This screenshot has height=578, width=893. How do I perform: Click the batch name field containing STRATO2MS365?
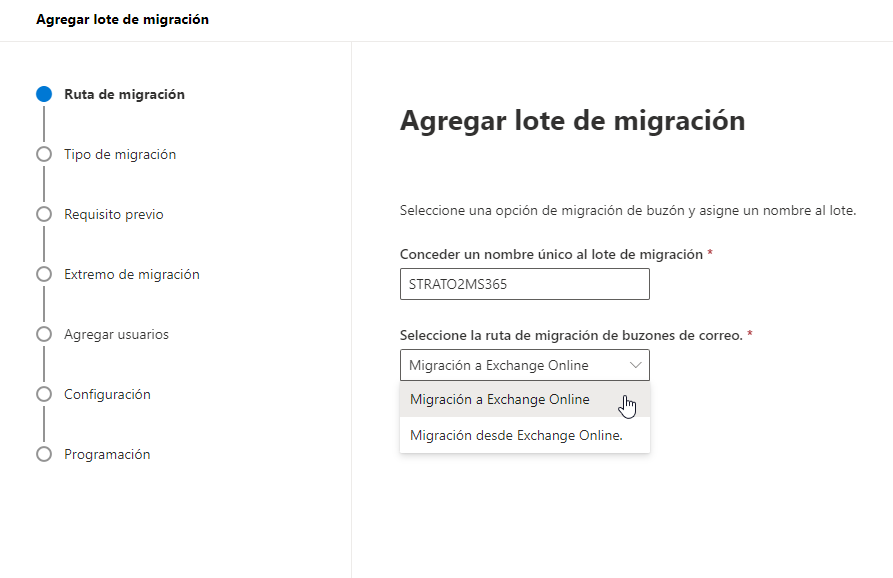tap(524, 284)
